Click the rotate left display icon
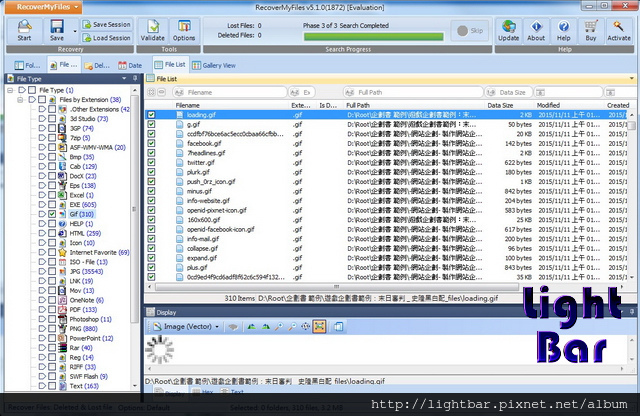The image size is (640, 416). click(x=251, y=327)
